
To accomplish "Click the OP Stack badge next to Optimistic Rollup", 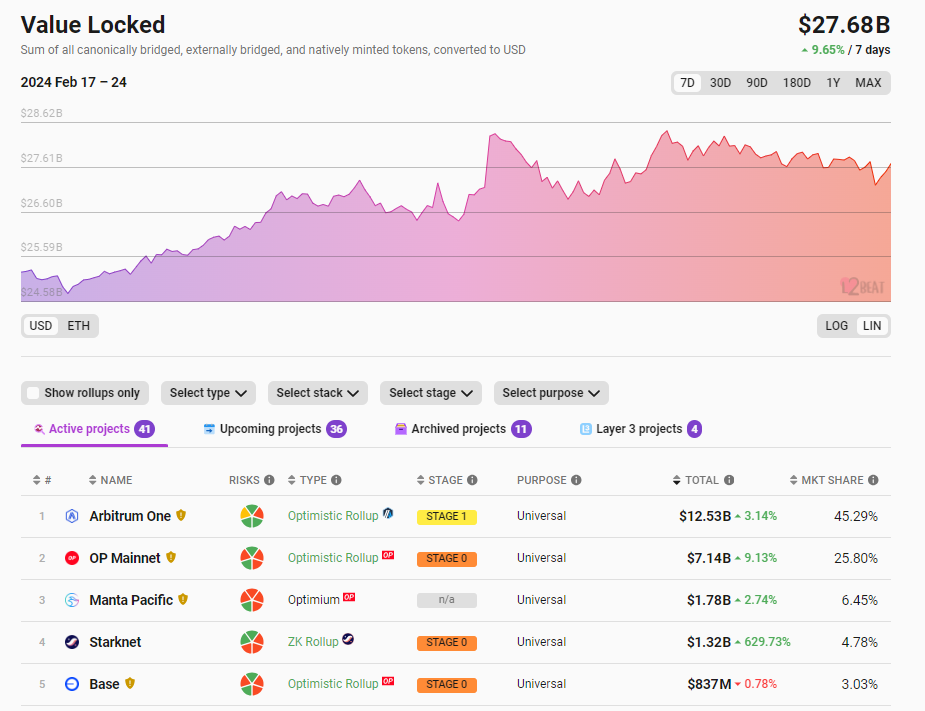I will pyautogui.click(x=388, y=557).
